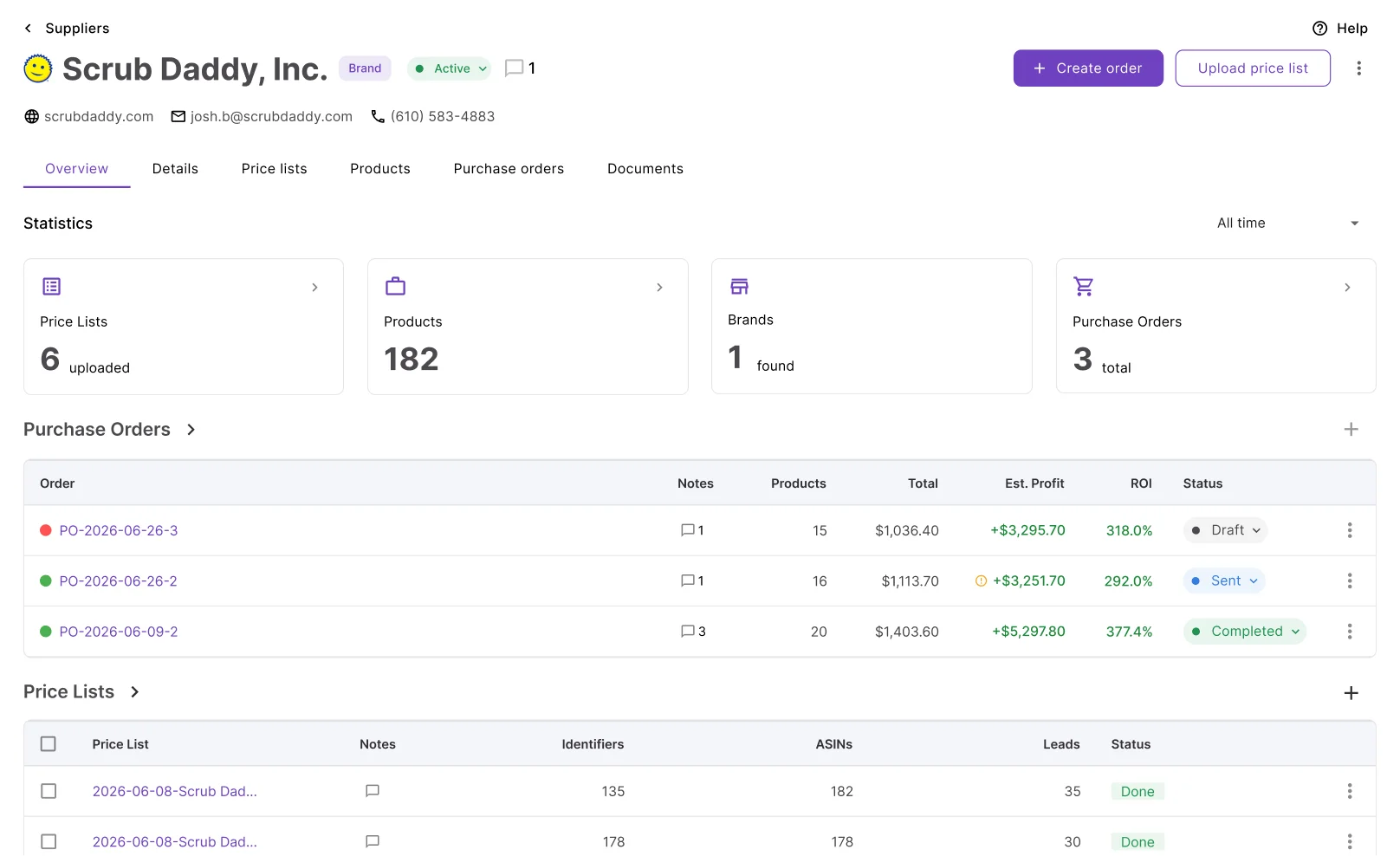Switch to the Details tab

(175, 169)
